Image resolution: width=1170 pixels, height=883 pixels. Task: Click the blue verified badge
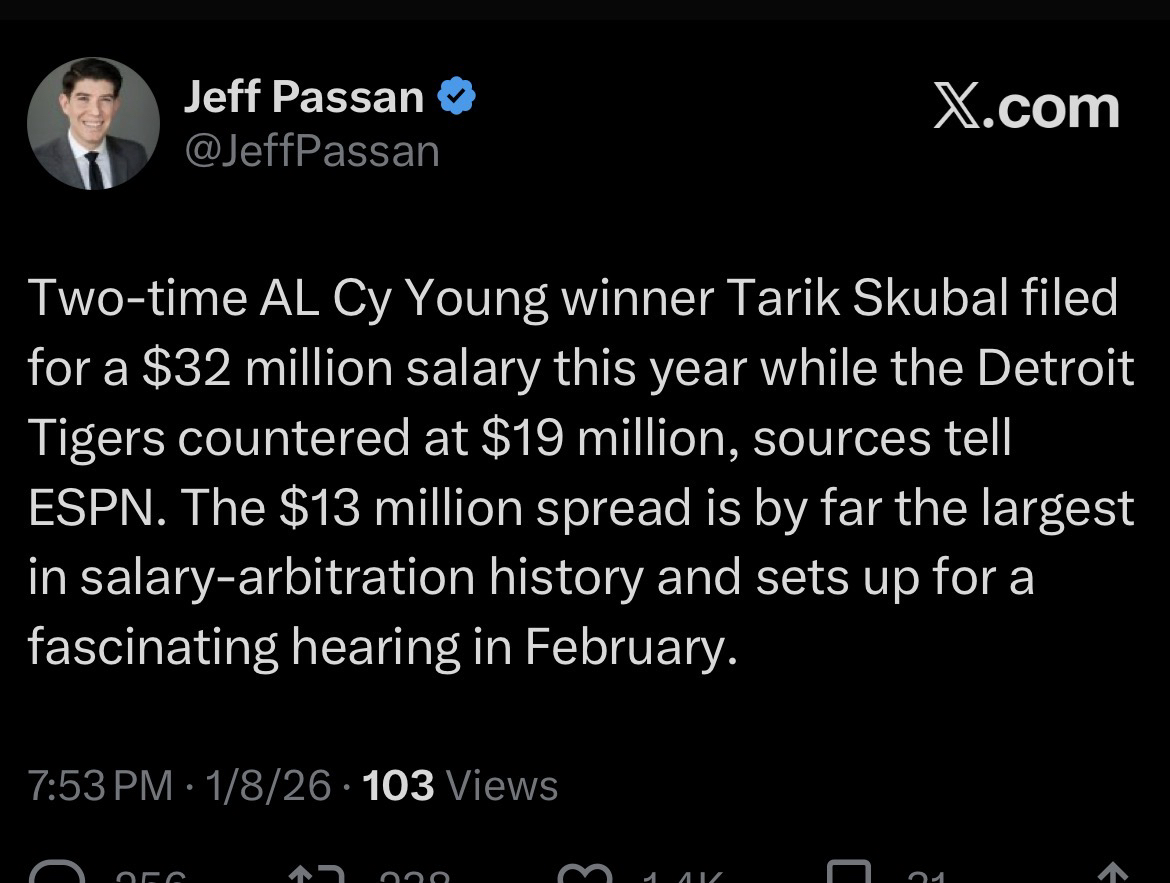click(x=457, y=97)
